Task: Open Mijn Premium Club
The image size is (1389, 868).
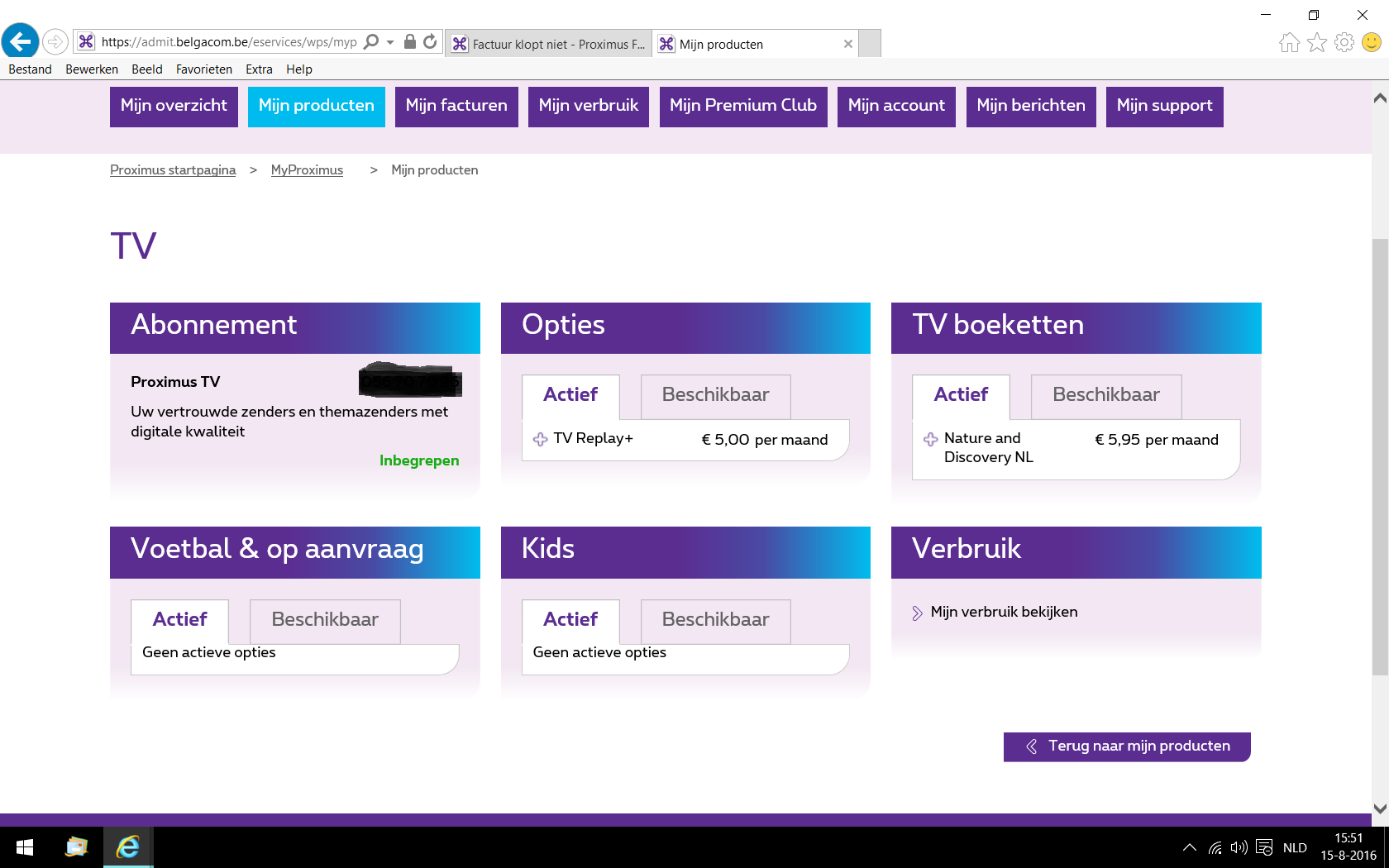Action: coord(743,107)
